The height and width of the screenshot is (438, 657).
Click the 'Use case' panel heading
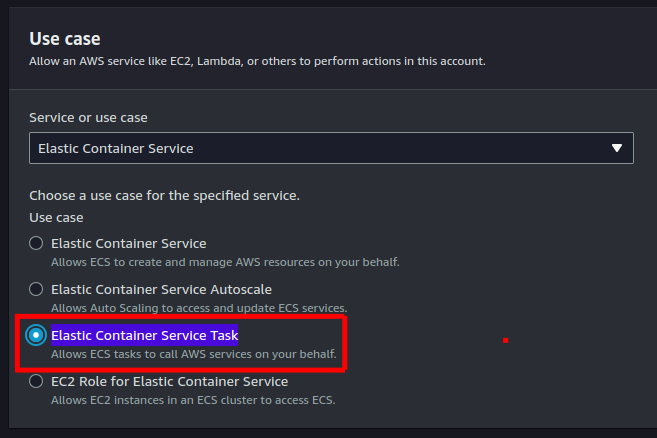pyautogui.click(x=65, y=39)
